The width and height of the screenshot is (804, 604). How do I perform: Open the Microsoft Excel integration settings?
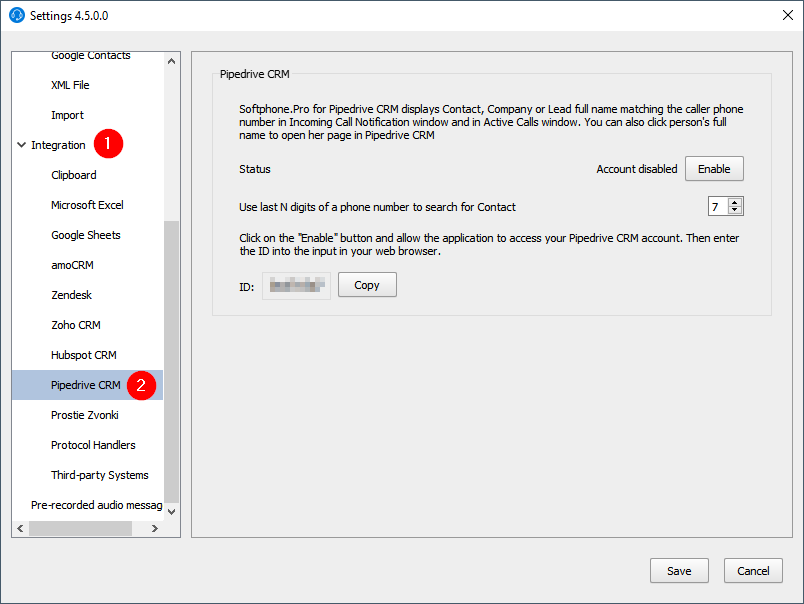point(87,205)
